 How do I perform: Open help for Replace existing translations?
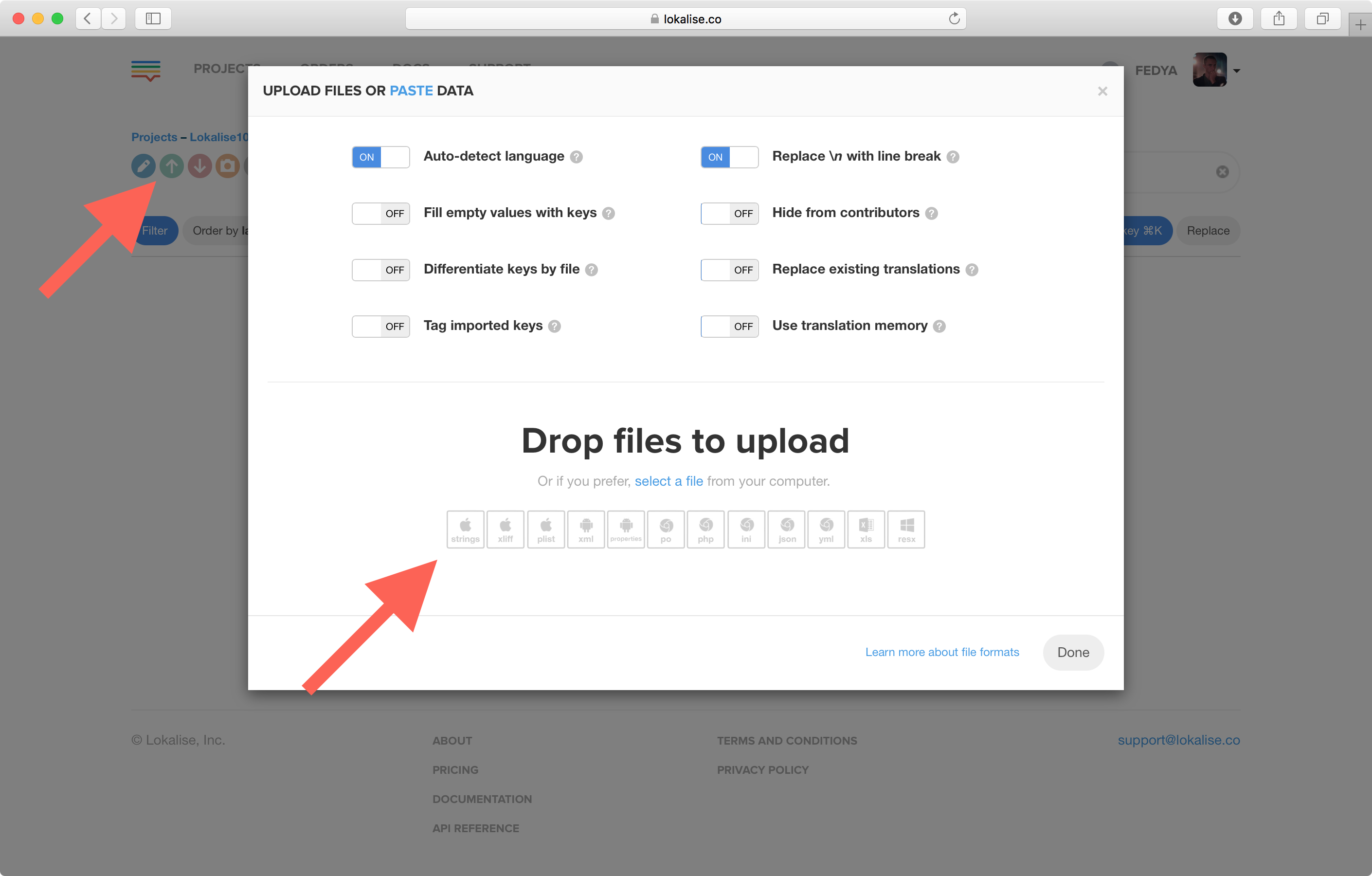click(x=973, y=270)
